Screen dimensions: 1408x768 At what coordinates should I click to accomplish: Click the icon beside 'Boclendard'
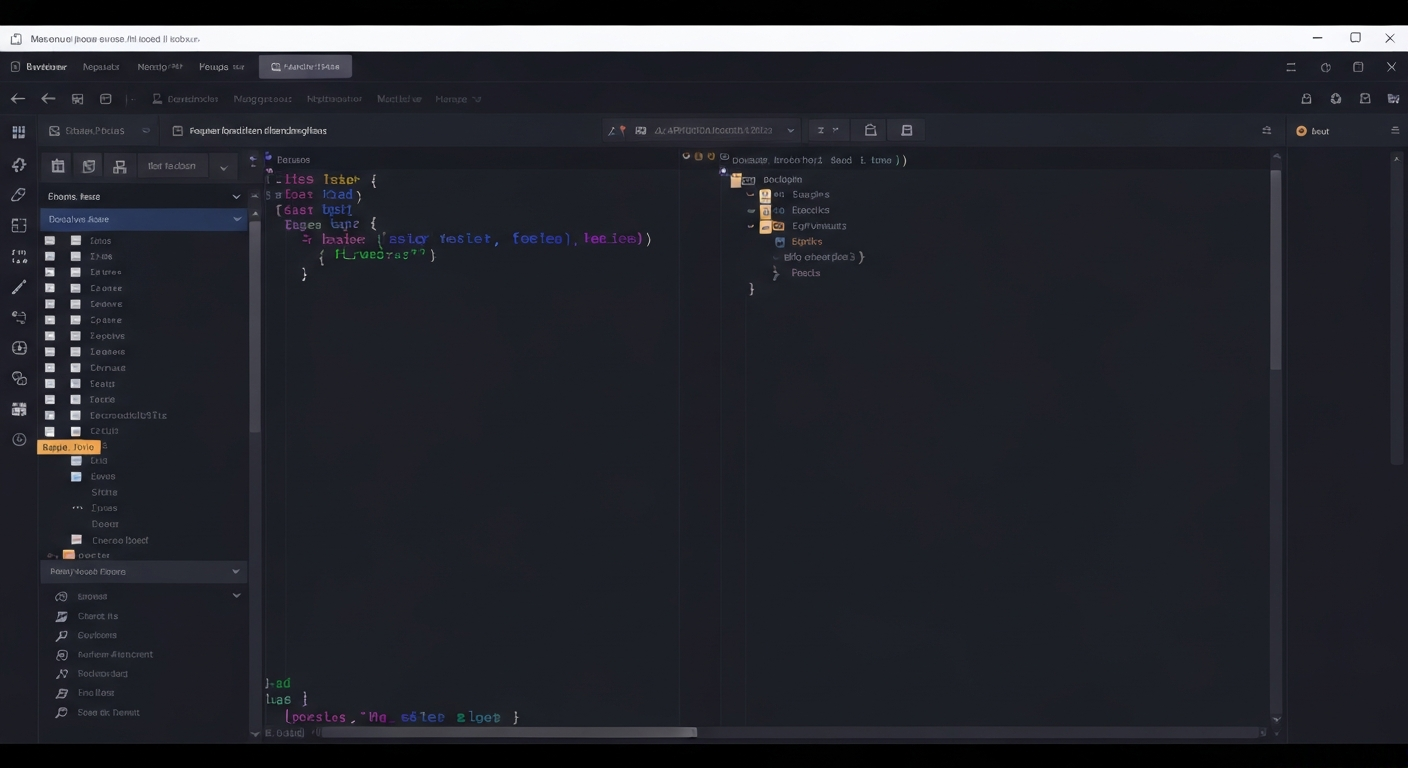(x=61, y=674)
